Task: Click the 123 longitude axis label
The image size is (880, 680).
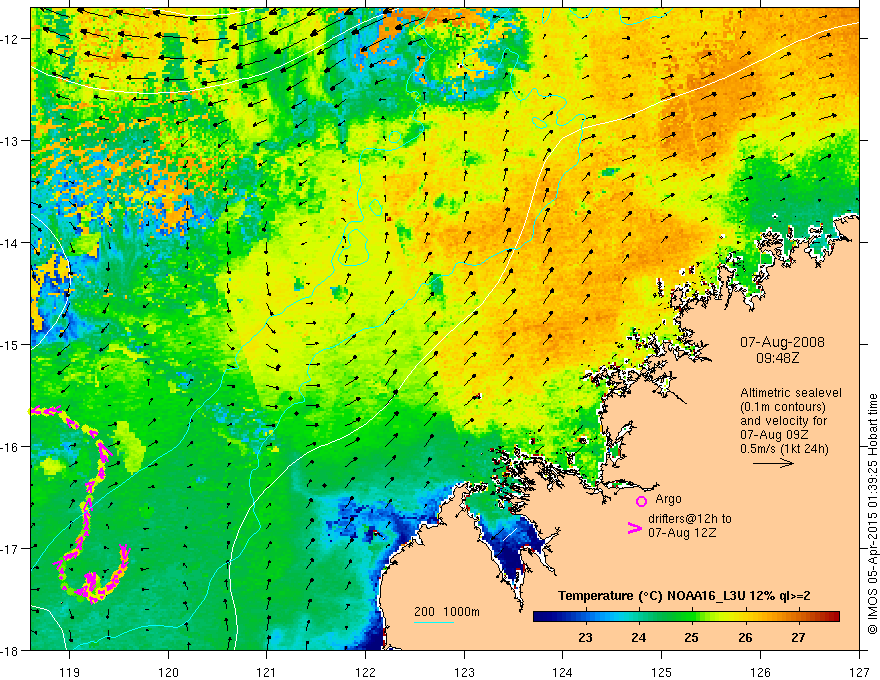Action: (464, 672)
